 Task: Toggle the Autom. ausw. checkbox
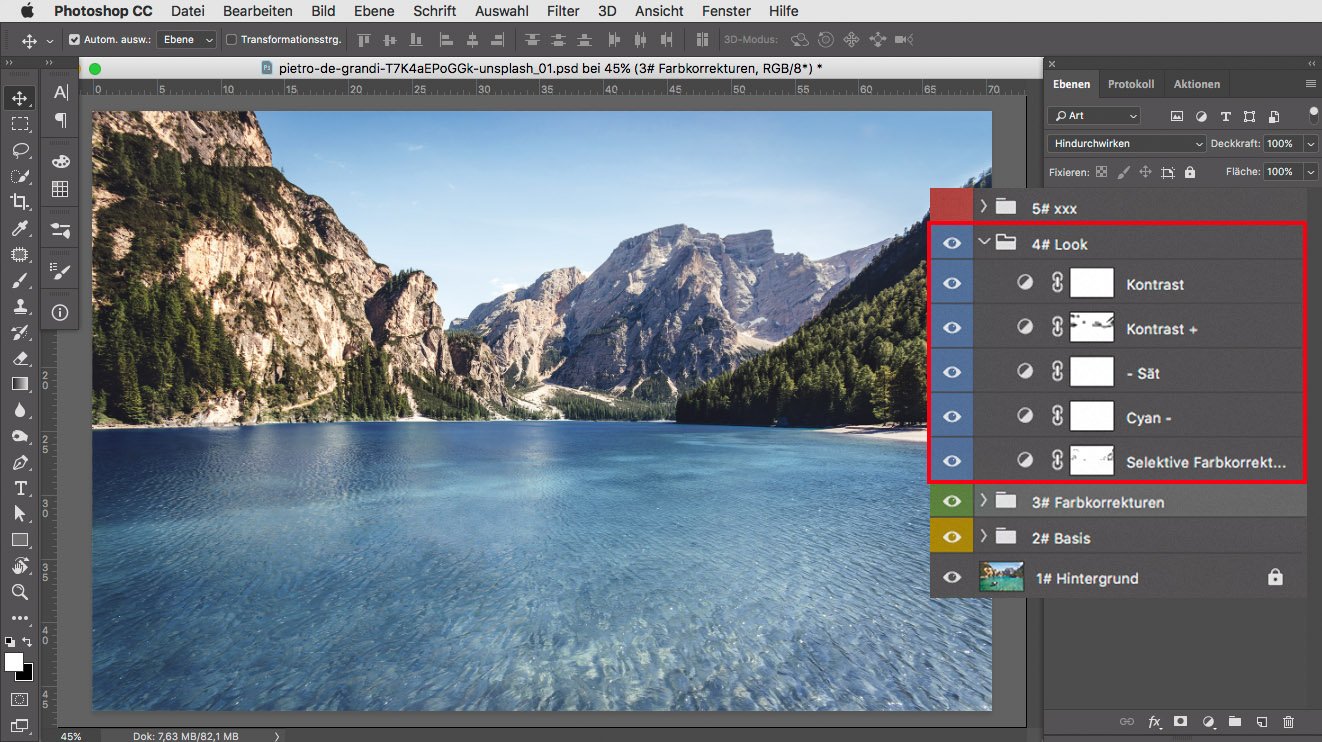click(x=74, y=40)
